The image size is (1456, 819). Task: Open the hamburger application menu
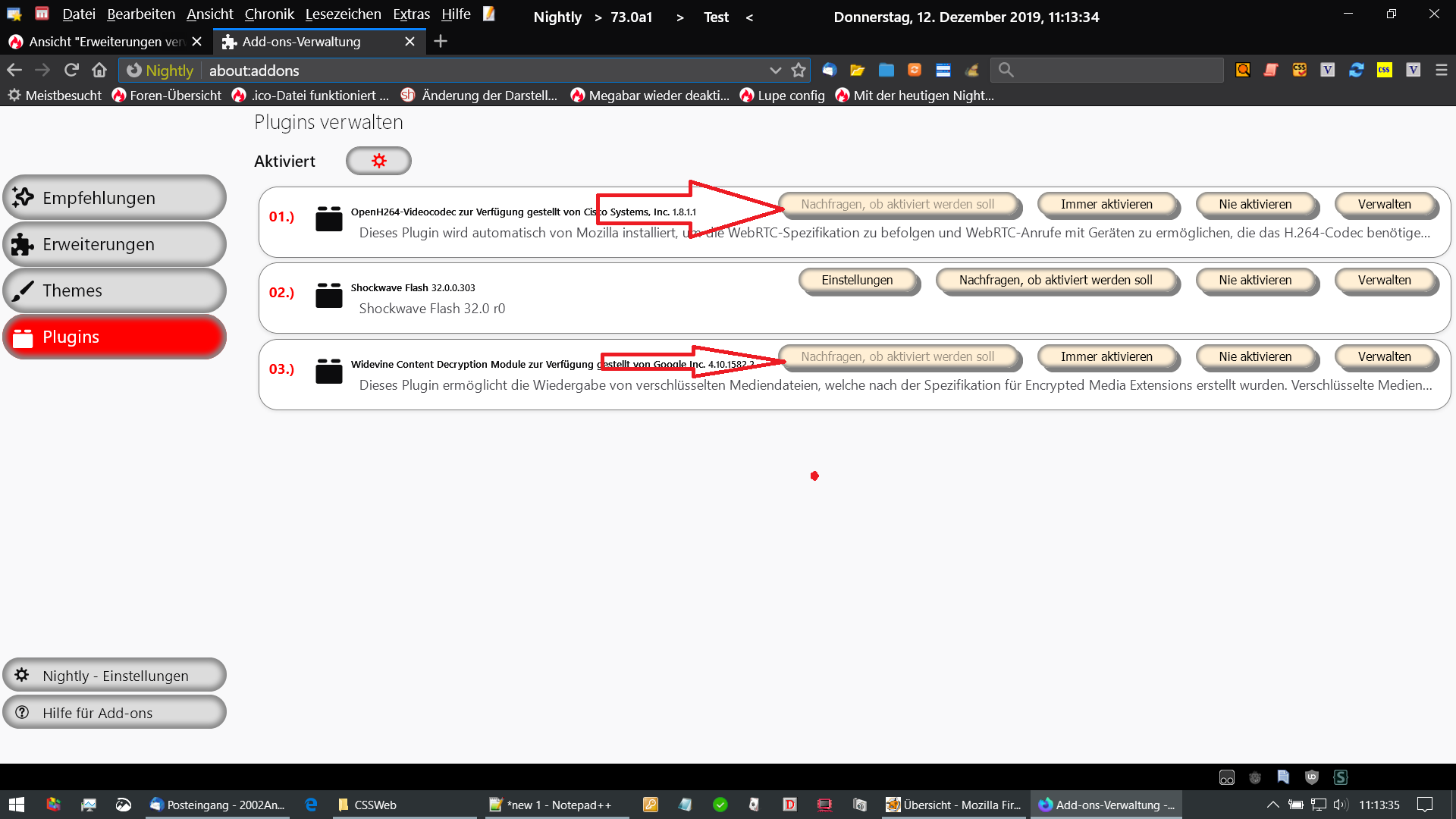(1442, 70)
